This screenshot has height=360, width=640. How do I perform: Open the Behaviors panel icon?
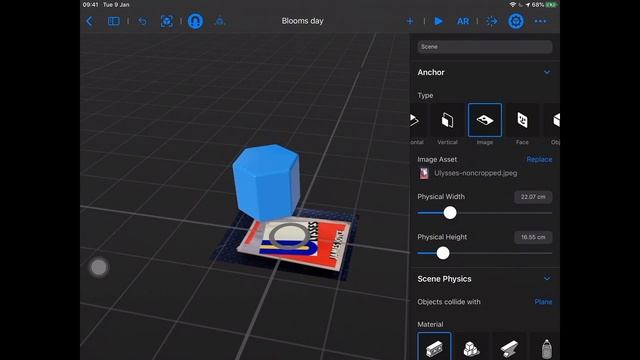pyautogui.click(x=491, y=21)
